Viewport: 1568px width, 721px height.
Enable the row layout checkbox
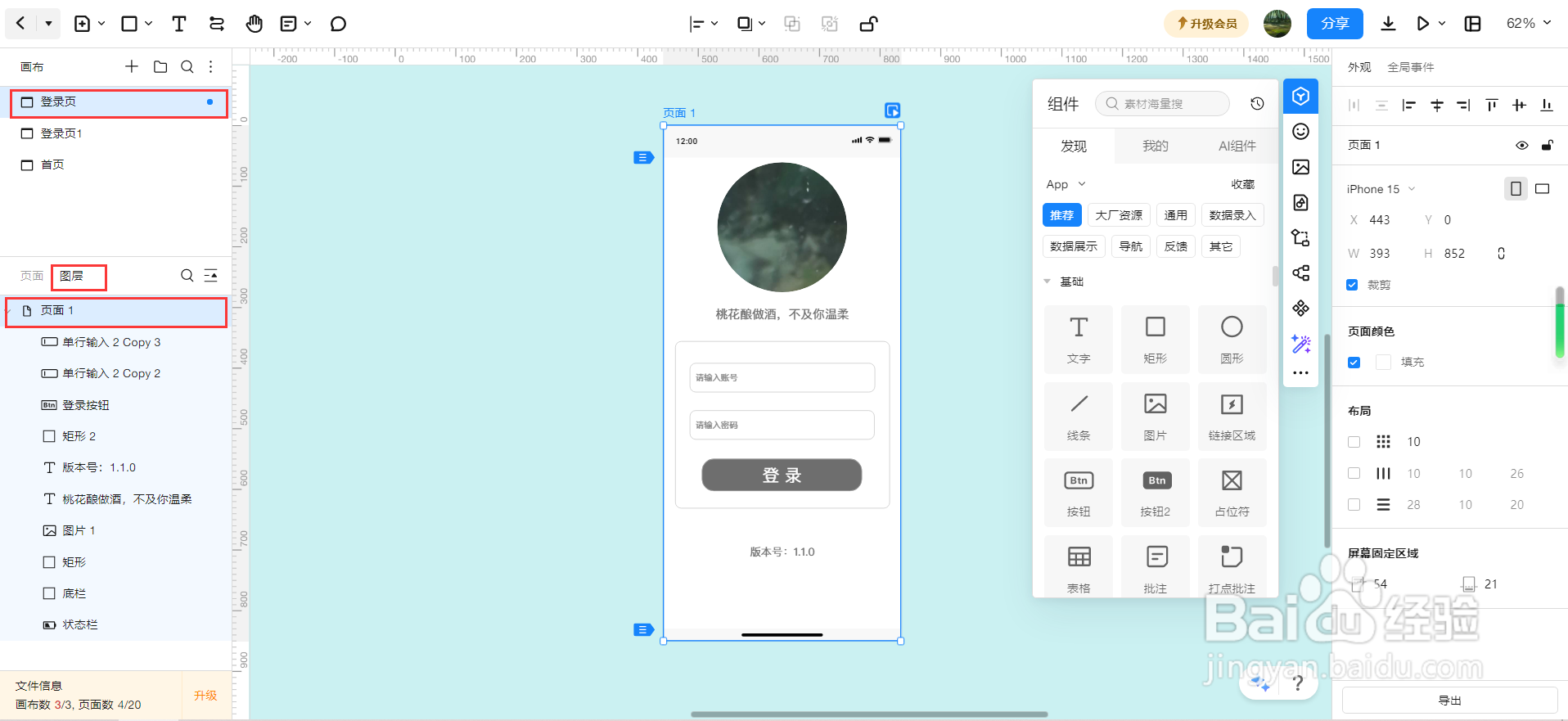click(1354, 505)
